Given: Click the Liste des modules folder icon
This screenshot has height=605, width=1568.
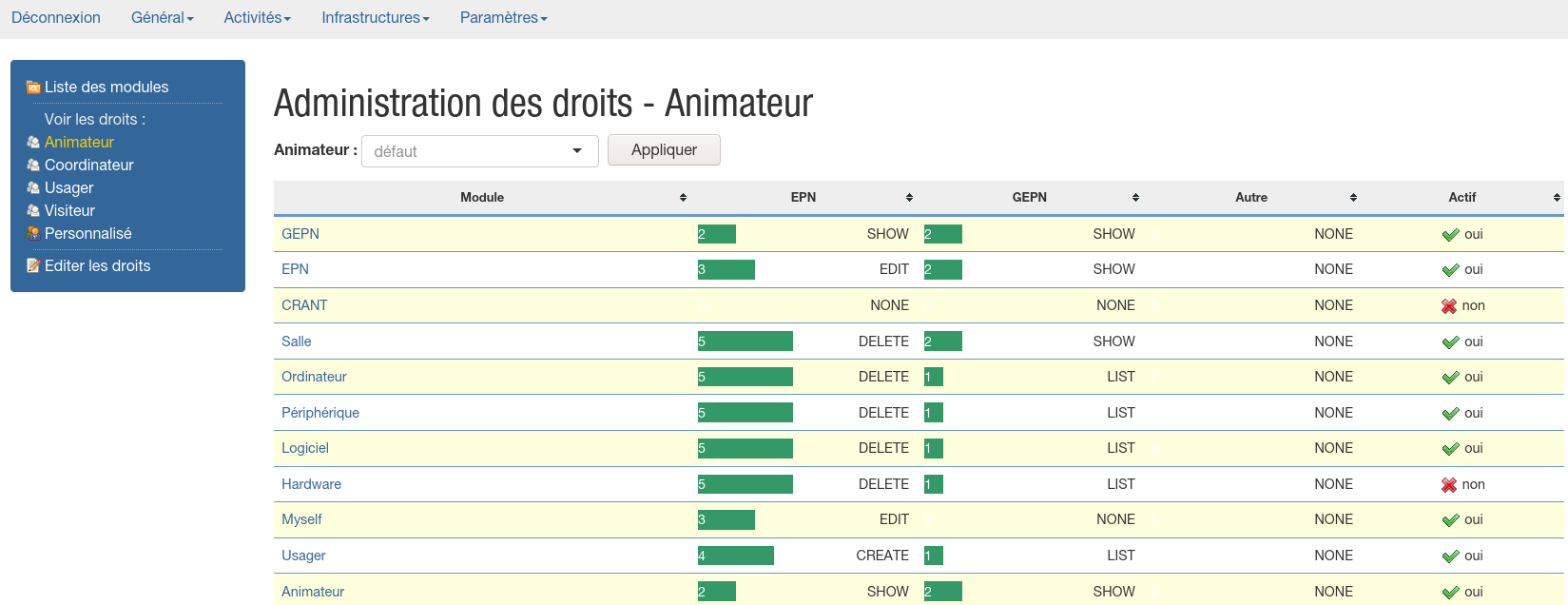Looking at the screenshot, I should (33, 88).
